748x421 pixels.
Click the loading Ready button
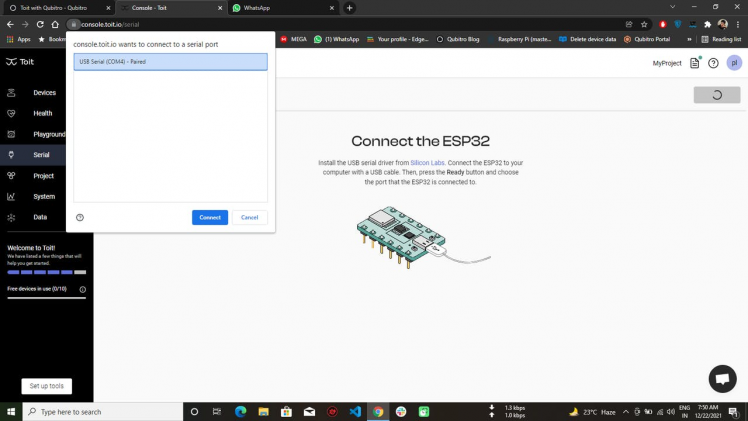point(717,95)
